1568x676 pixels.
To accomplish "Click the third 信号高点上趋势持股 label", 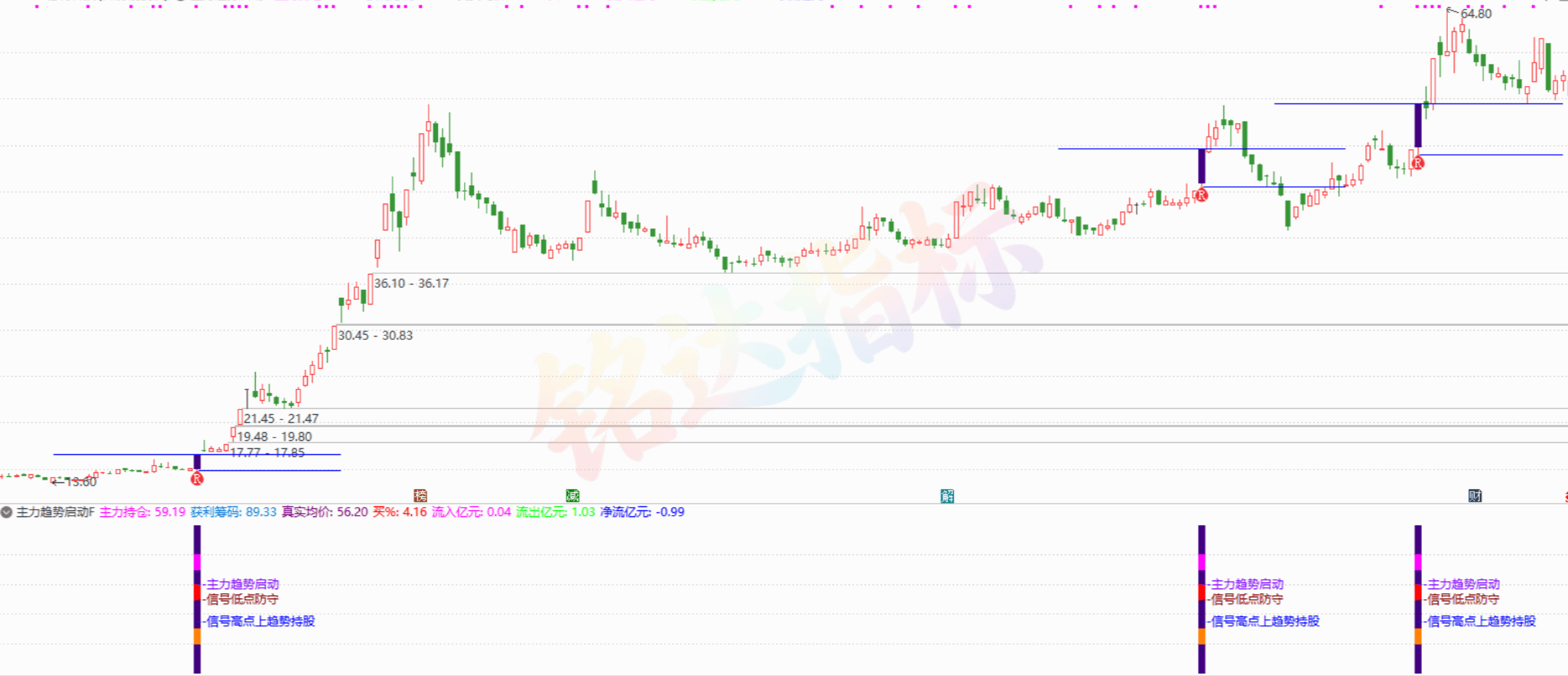I will pyautogui.click(x=1481, y=621).
